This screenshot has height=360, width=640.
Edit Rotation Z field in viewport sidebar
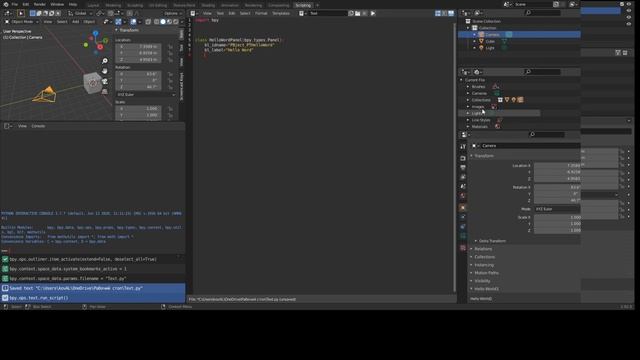(x=138, y=87)
